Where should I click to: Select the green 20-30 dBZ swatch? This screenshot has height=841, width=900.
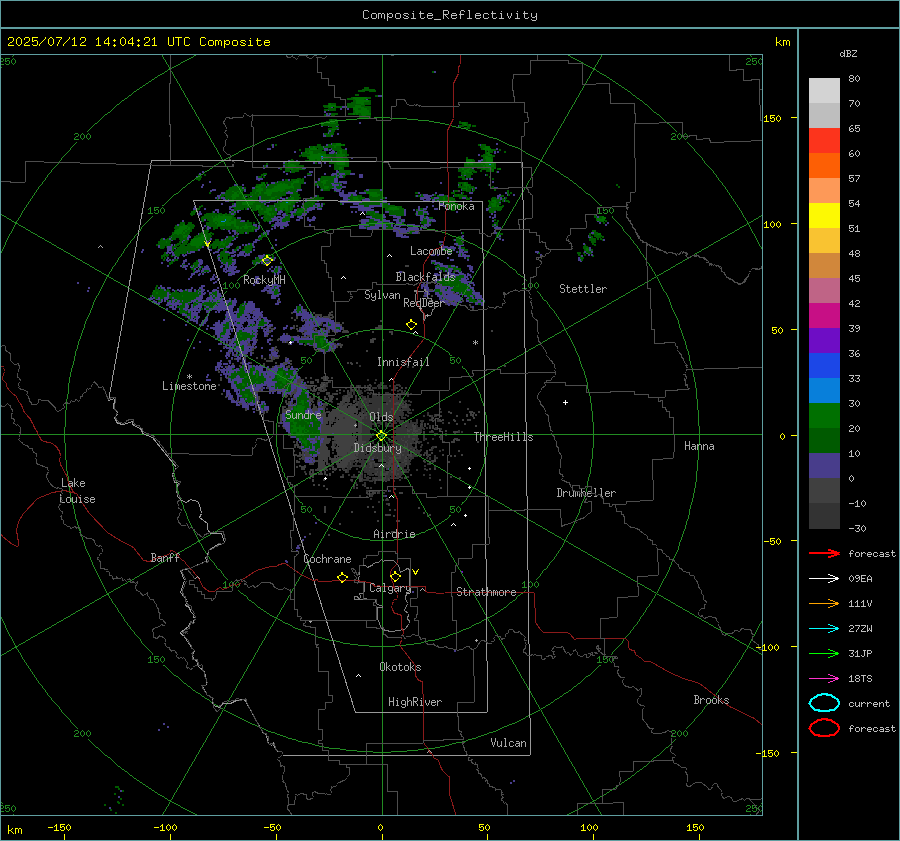click(x=824, y=416)
